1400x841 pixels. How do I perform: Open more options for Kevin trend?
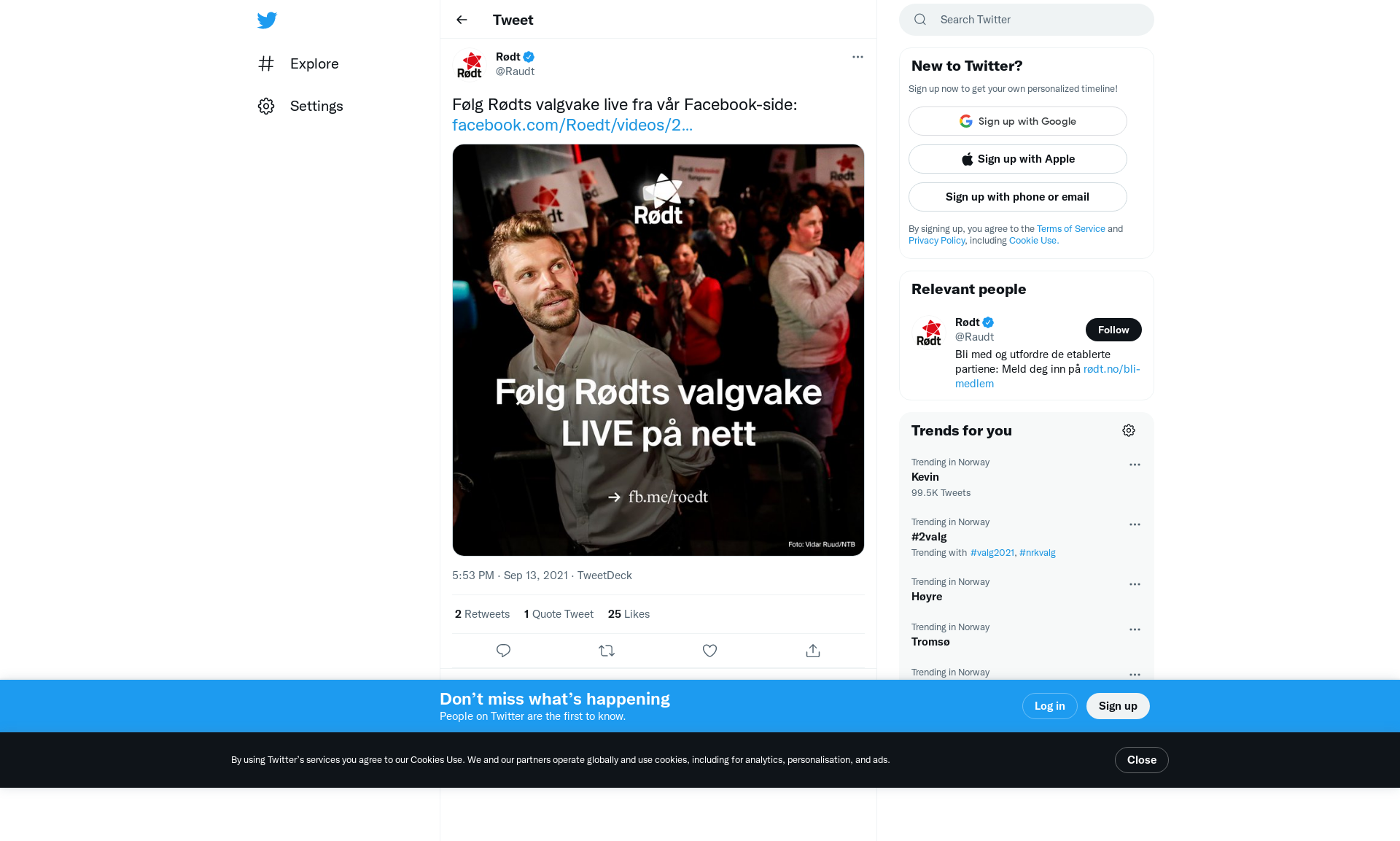(1135, 465)
